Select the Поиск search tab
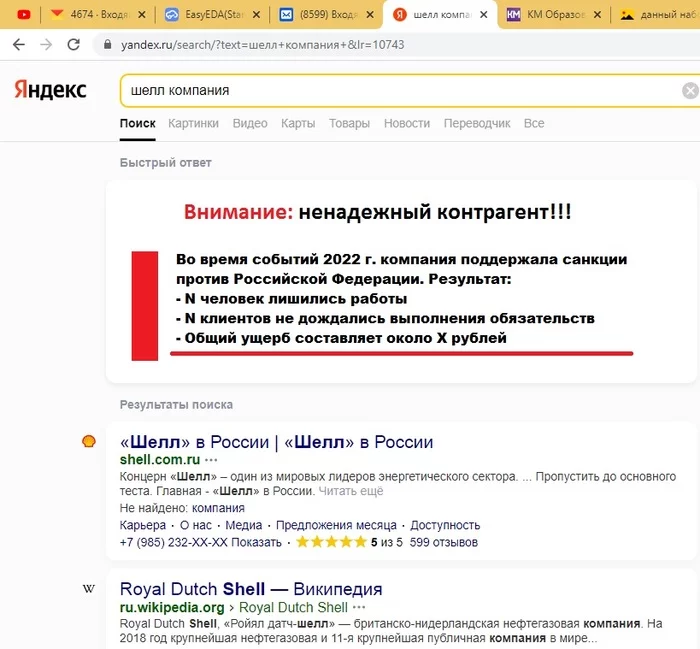This screenshot has width=700, height=649. coord(138,124)
